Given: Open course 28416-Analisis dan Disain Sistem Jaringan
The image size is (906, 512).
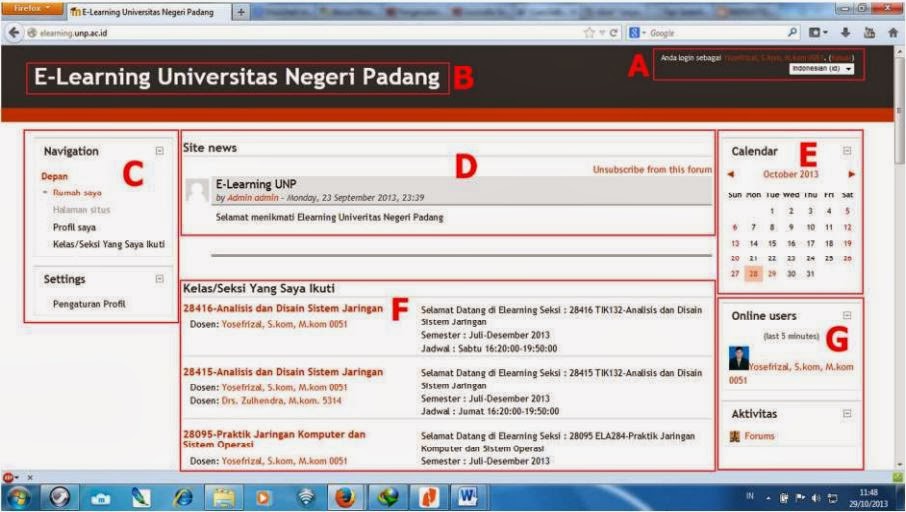Looking at the screenshot, I should [x=283, y=309].
